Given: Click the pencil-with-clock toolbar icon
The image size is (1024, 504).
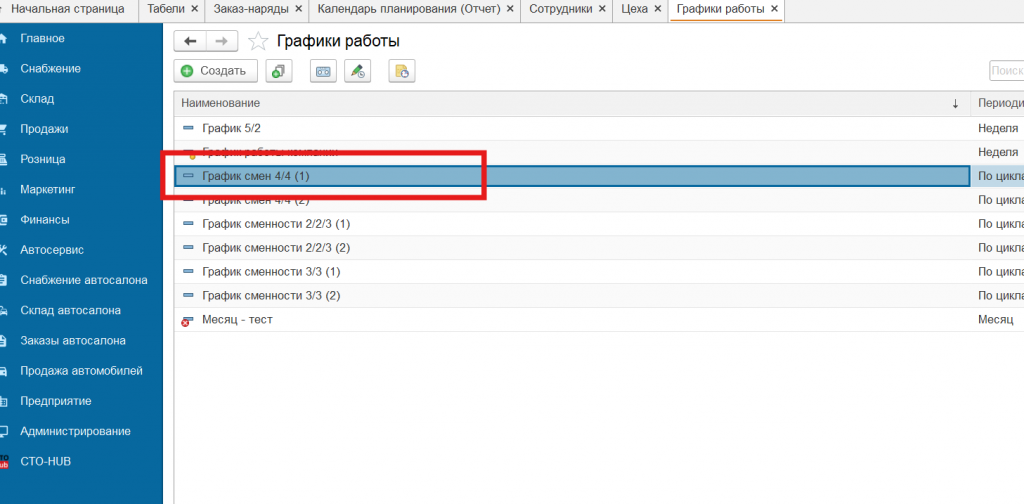Looking at the screenshot, I should 357,71.
